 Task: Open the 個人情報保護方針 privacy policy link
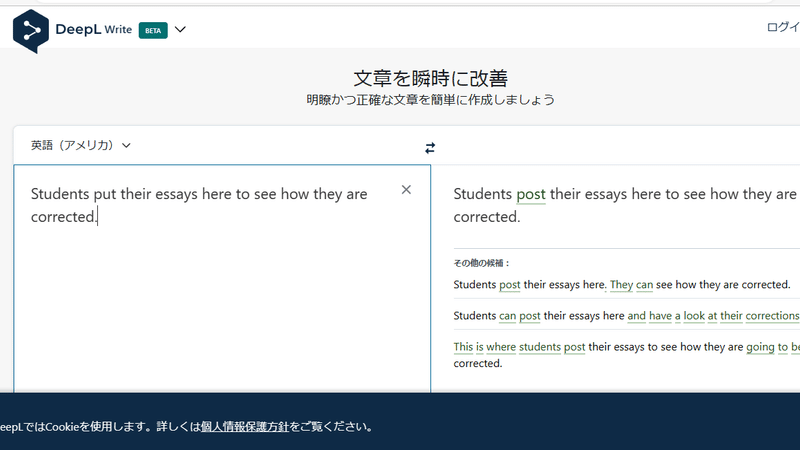coord(245,427)
